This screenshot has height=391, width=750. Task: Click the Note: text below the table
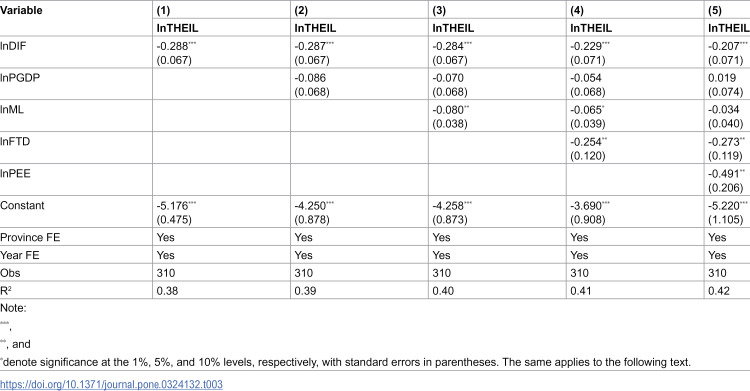(13, 308)
